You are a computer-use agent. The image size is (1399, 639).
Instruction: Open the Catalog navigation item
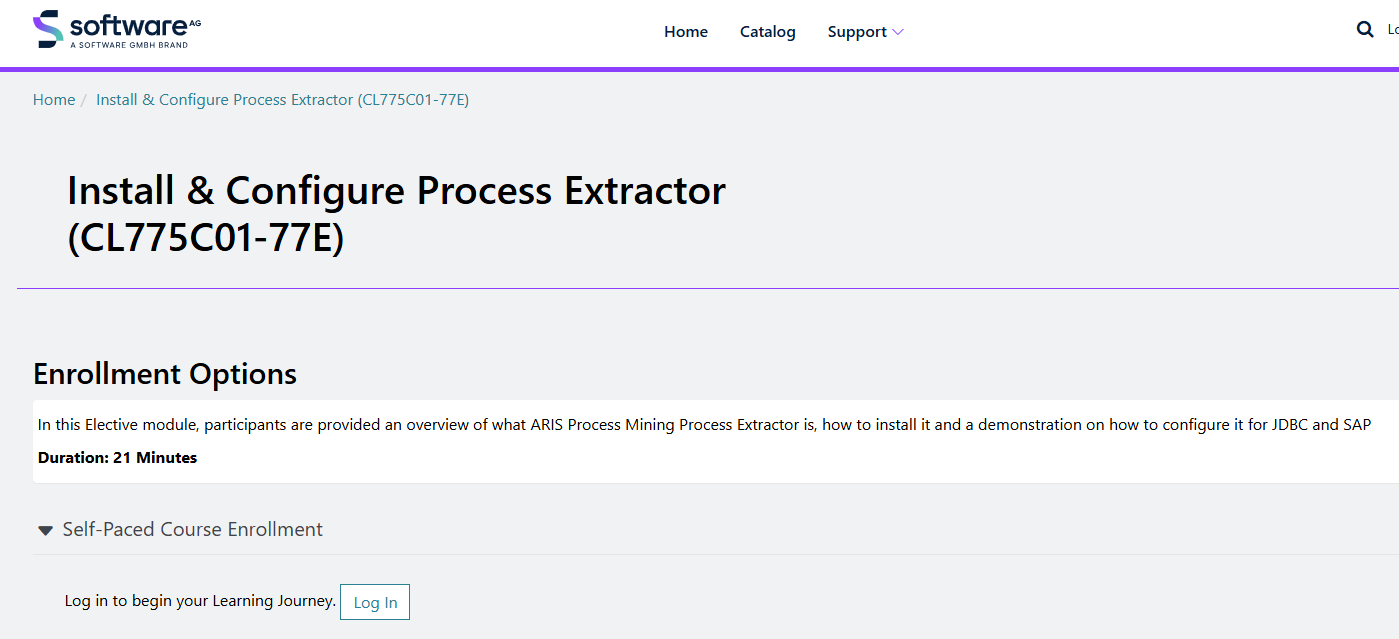768,32
